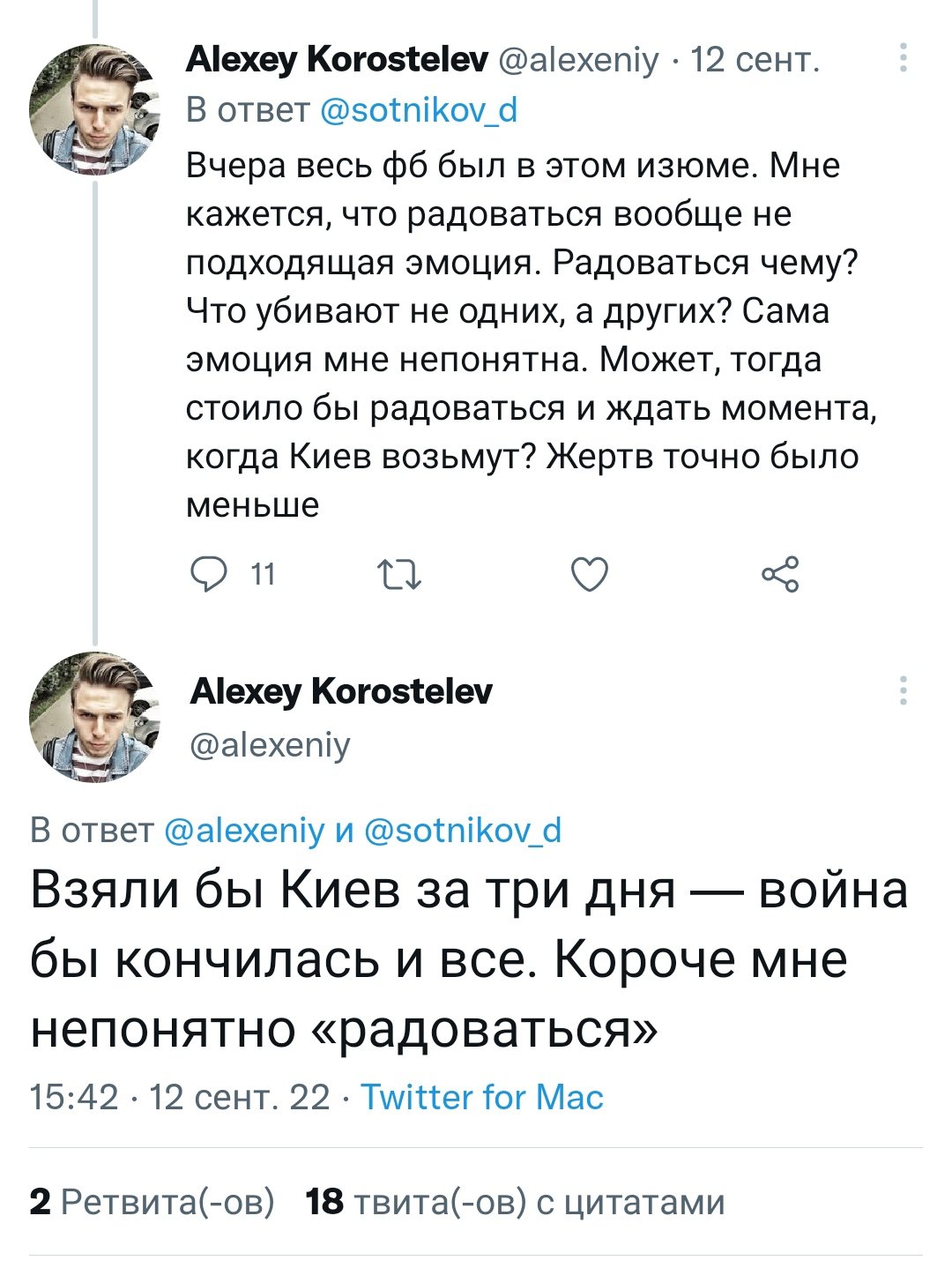This screenshot has width=952, height=1268.
Task: Open the first tweet's three-dot menu
Action: point(904,58)
